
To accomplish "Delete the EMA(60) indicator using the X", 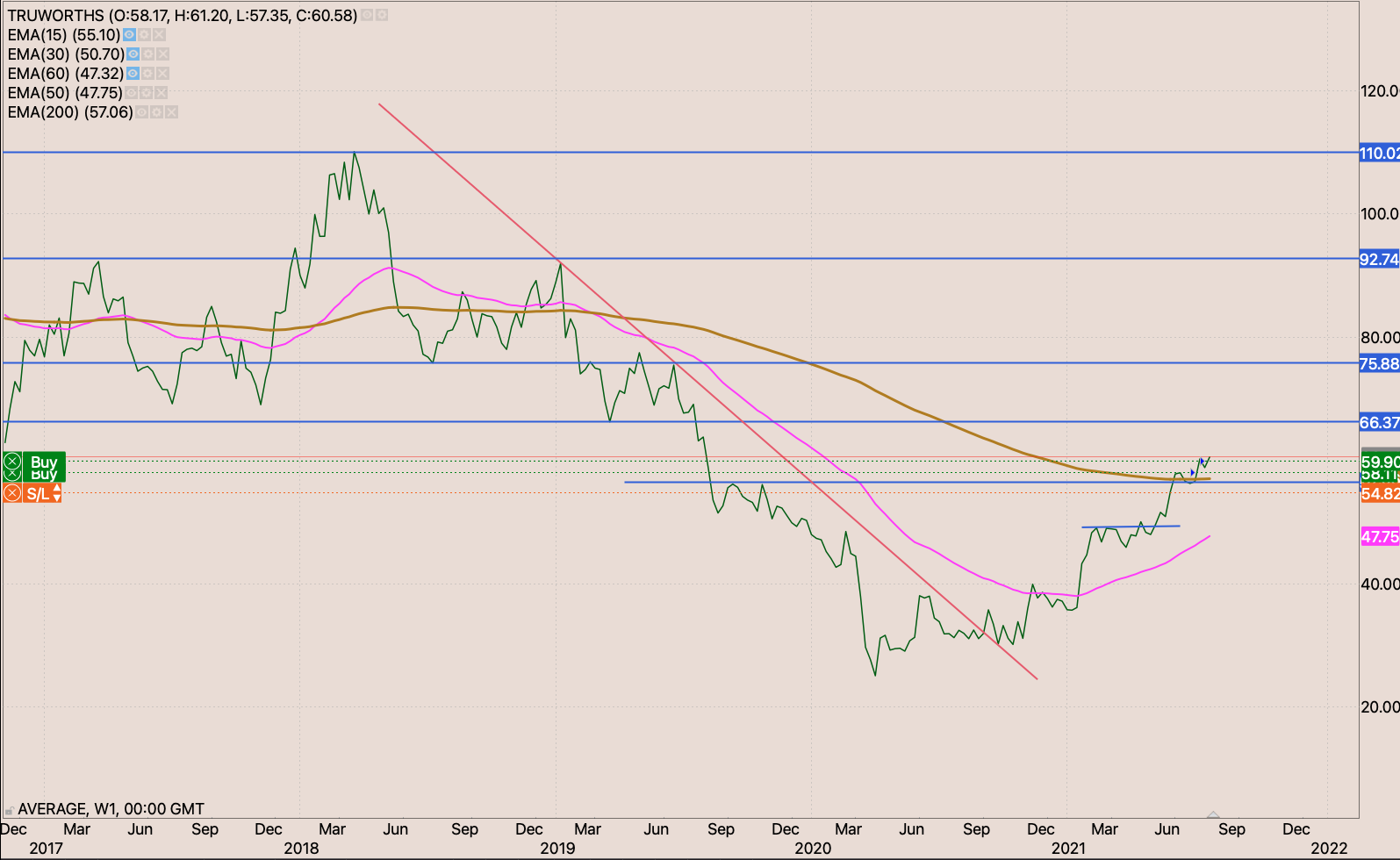I will [162, 74].
